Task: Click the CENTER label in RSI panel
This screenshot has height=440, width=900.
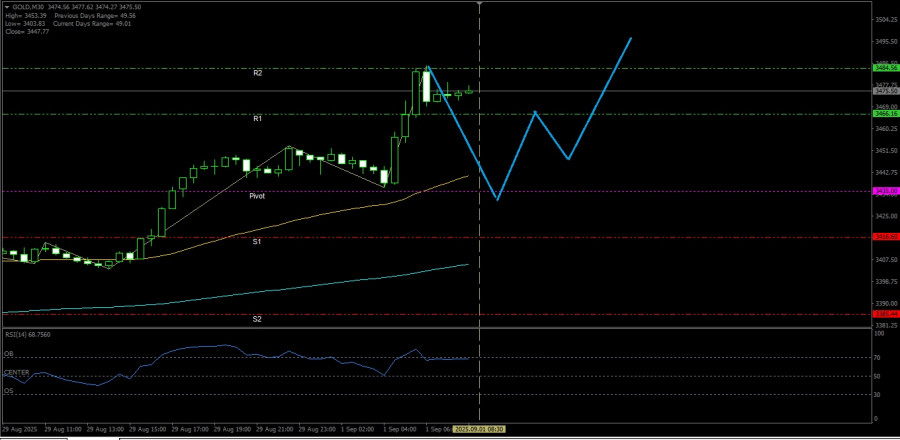Action: pyautogui.click(x=16, y=372)
